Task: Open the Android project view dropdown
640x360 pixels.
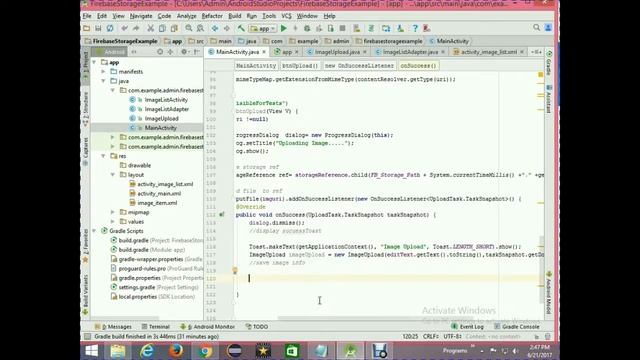Action: [x=109, y=52]
